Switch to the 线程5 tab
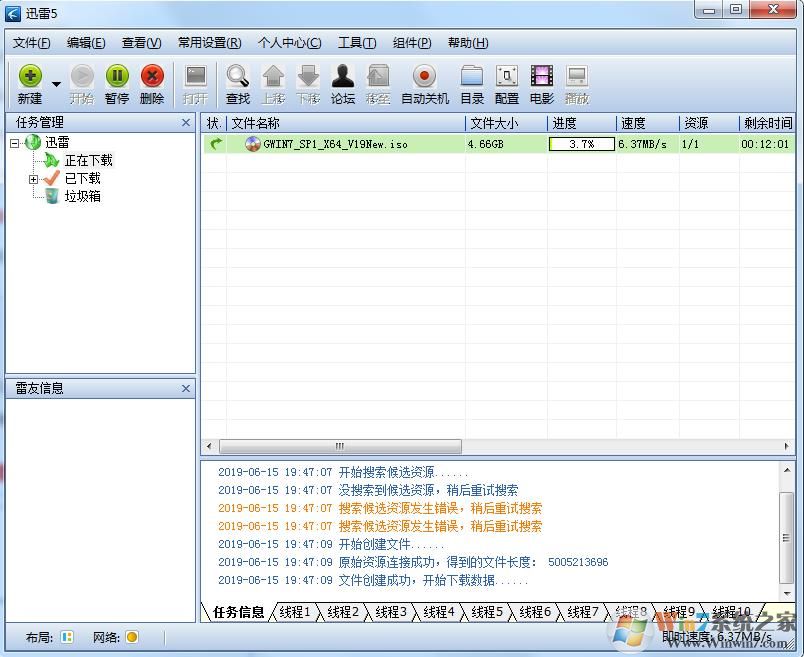 click(487, 612)
